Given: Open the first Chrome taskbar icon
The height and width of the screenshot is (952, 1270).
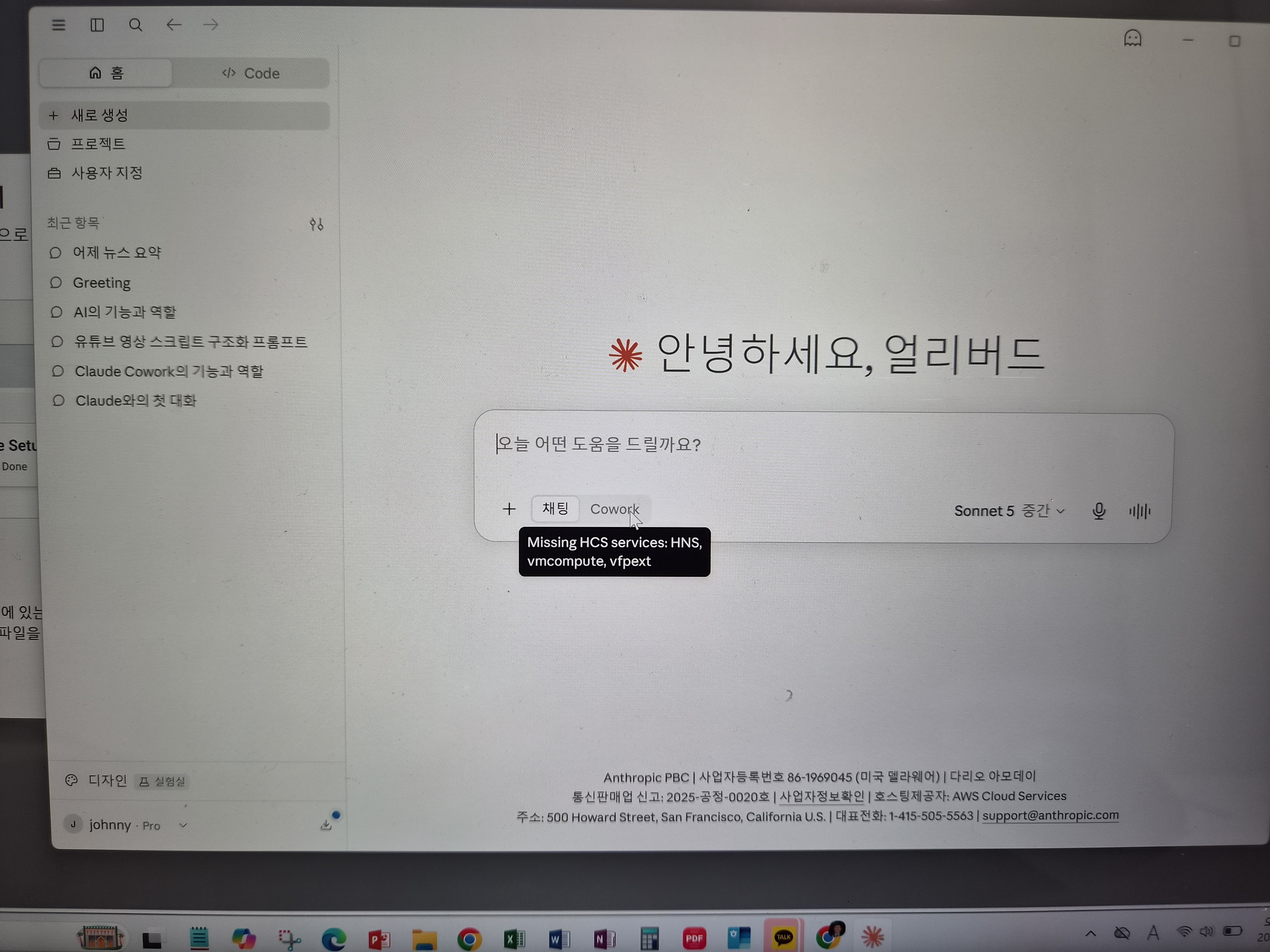Looking at the screenshot, I should pyautogui.click(x=469, y=939).
